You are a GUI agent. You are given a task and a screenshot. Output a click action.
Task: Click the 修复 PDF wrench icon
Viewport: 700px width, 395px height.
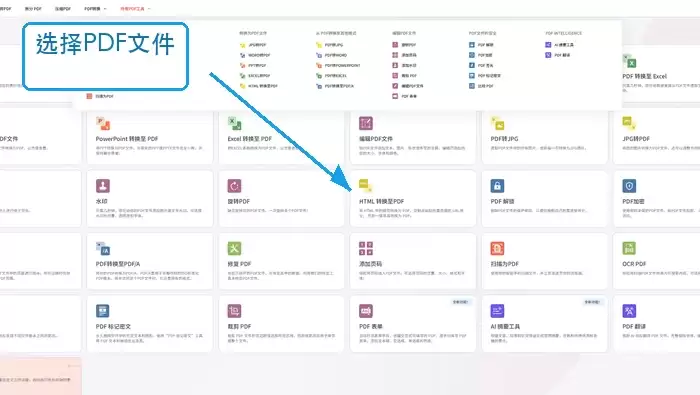[234, 248]
